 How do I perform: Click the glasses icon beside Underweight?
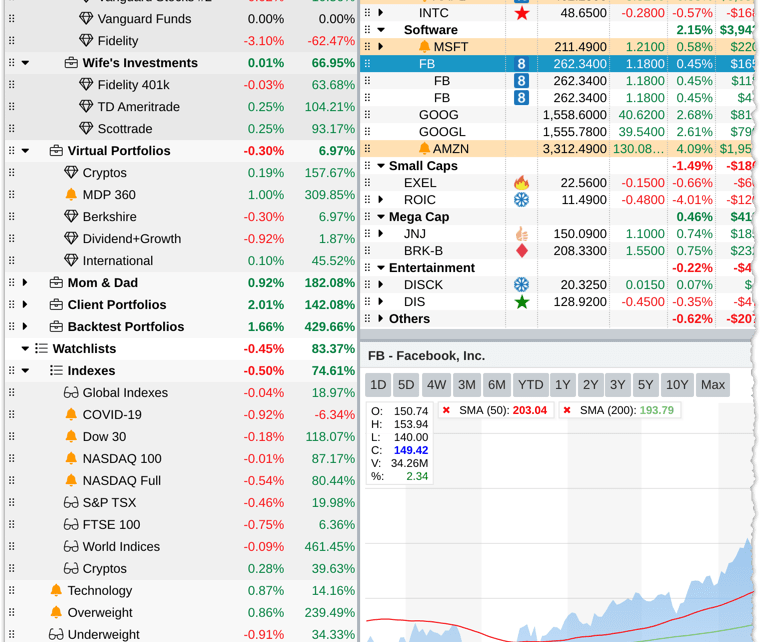(x=56, y=634)
